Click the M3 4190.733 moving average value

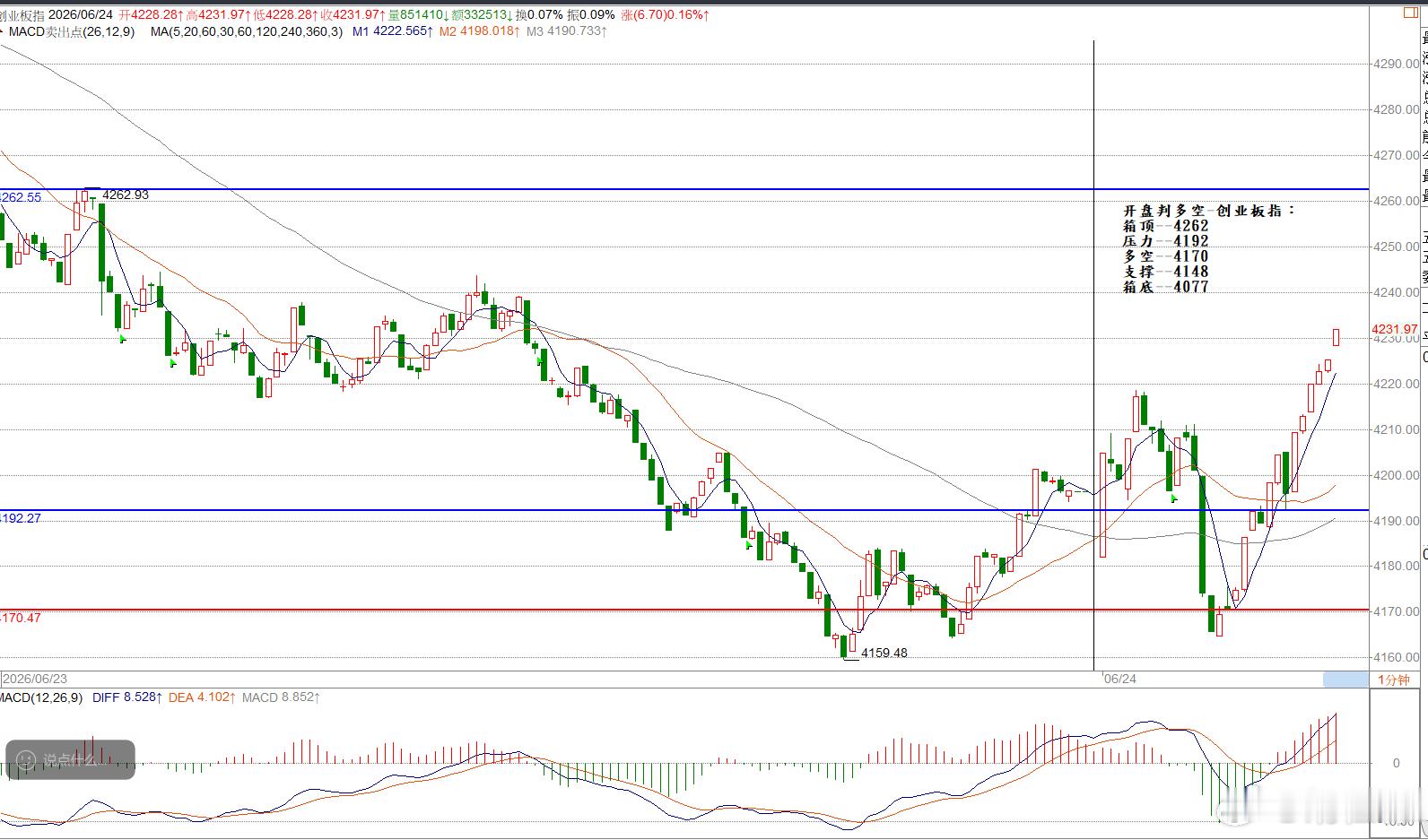567,31
